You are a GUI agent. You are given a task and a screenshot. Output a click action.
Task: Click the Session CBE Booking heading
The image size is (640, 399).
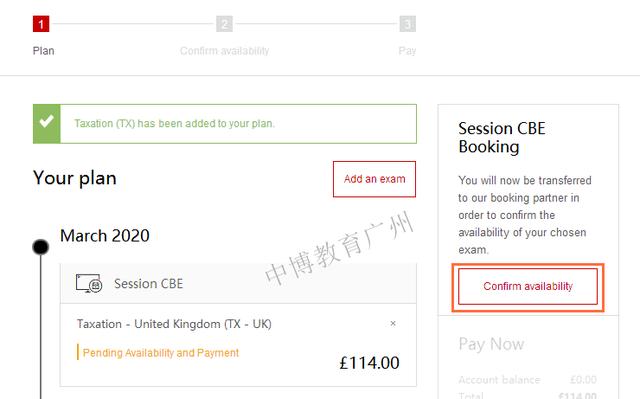502,137
